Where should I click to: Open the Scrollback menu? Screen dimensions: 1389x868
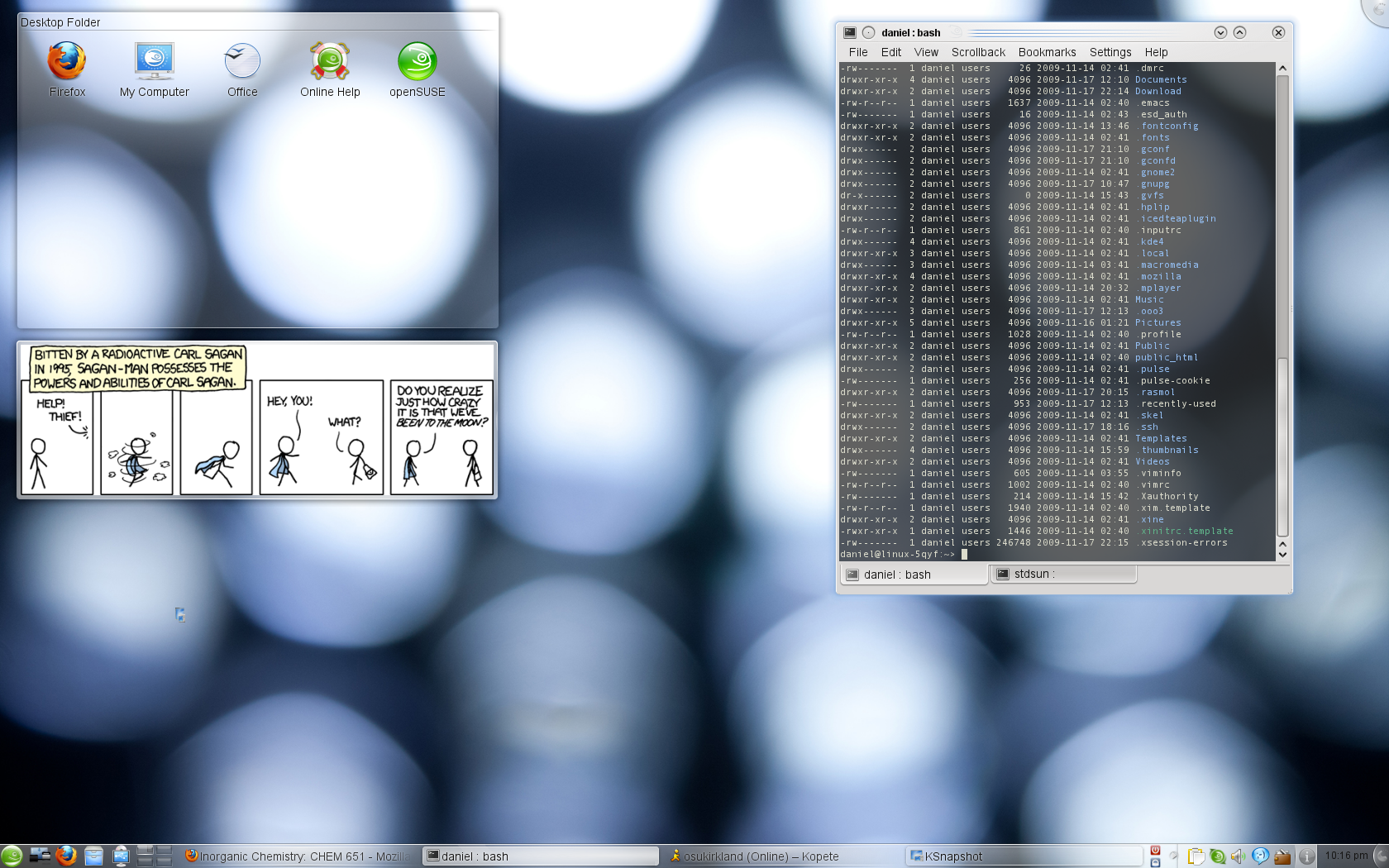[978, 52]
